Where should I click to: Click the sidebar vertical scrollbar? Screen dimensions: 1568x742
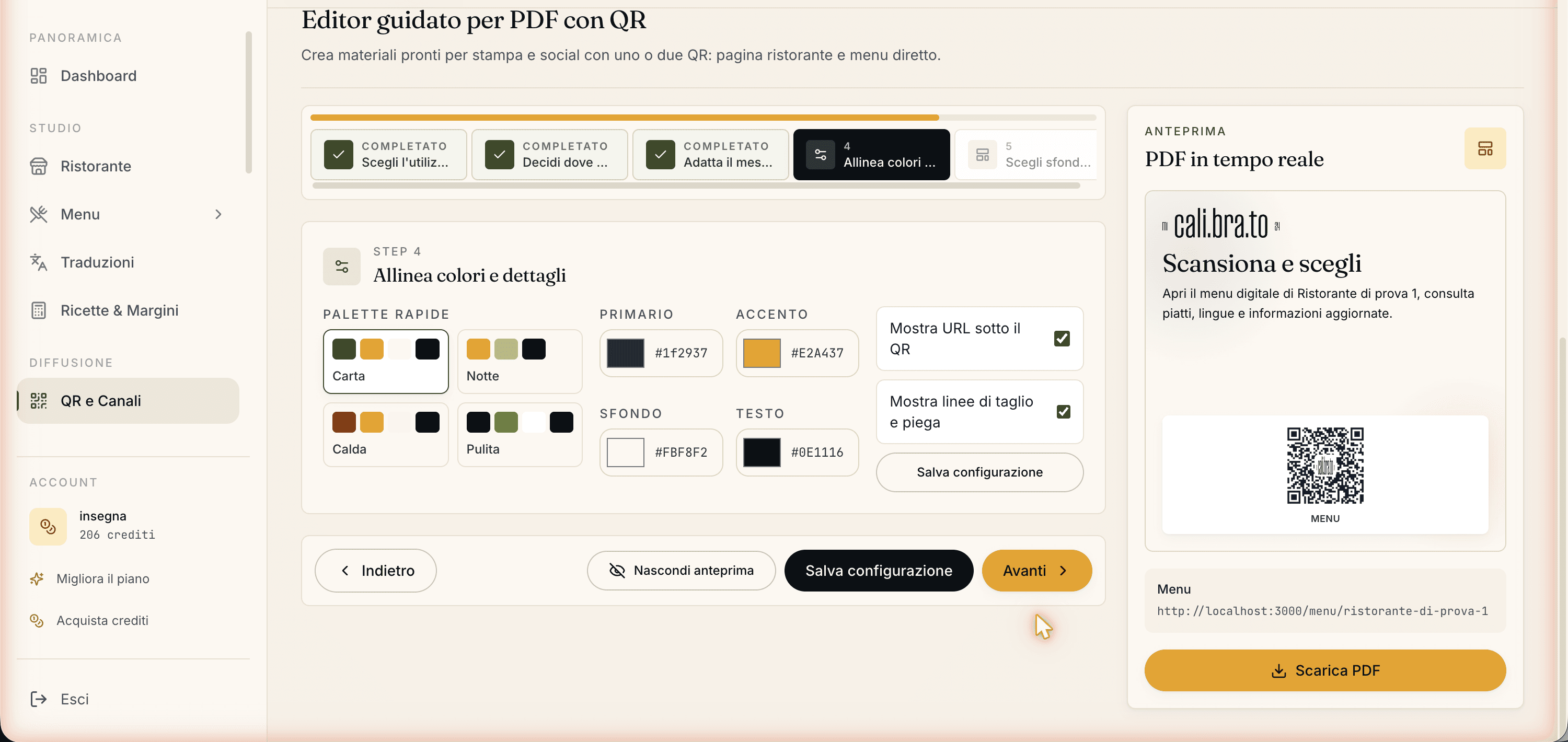pos(248,102)
